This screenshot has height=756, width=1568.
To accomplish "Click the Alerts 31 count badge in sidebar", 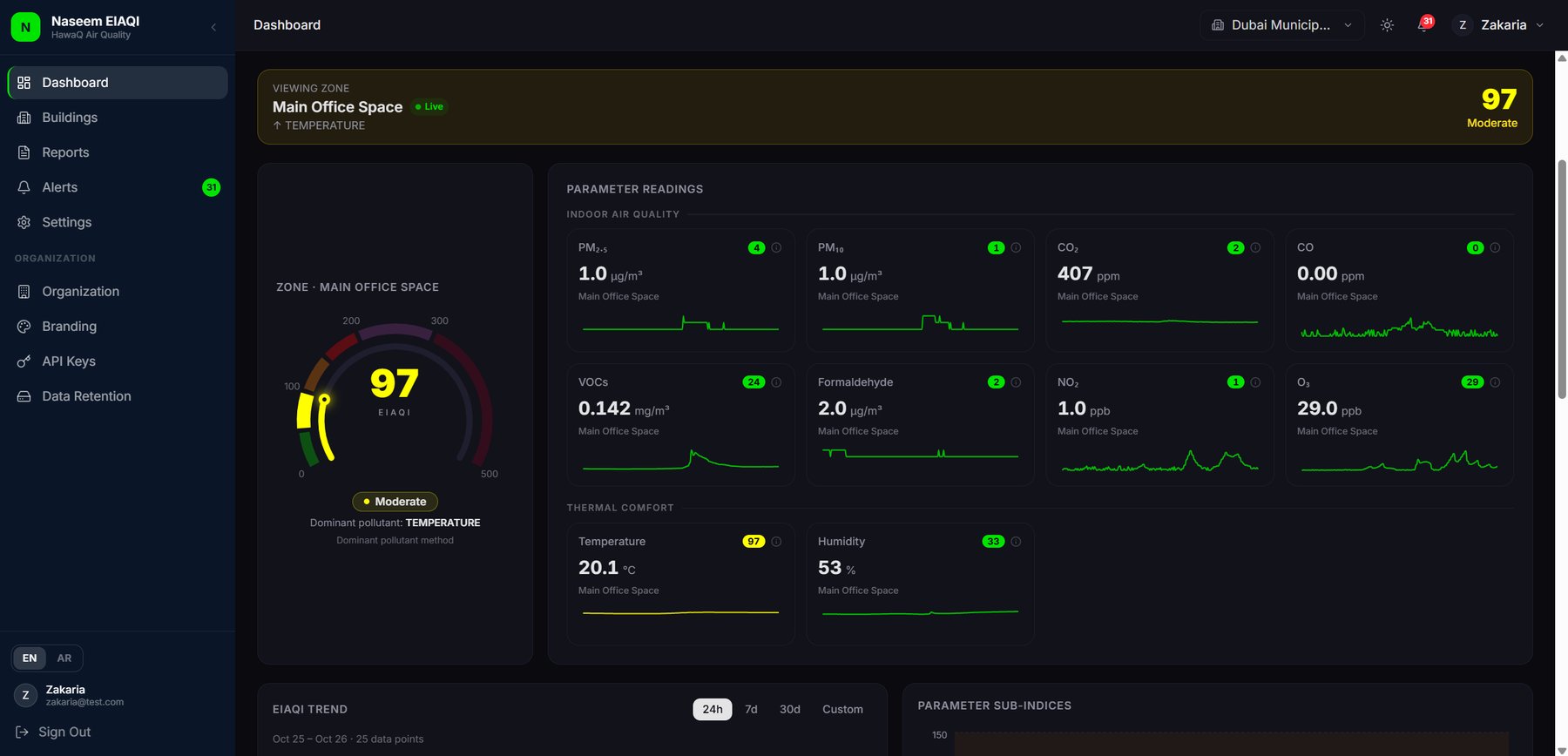I will tap(211, 187).
